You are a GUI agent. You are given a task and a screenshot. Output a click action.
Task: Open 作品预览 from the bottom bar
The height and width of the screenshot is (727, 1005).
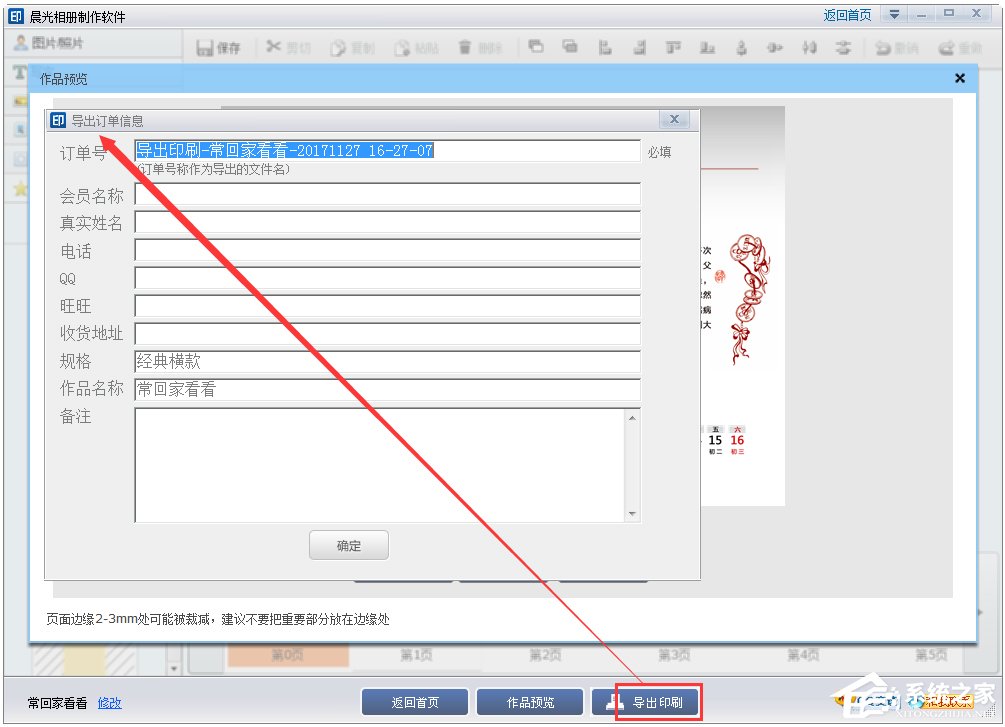coord(531,701)
